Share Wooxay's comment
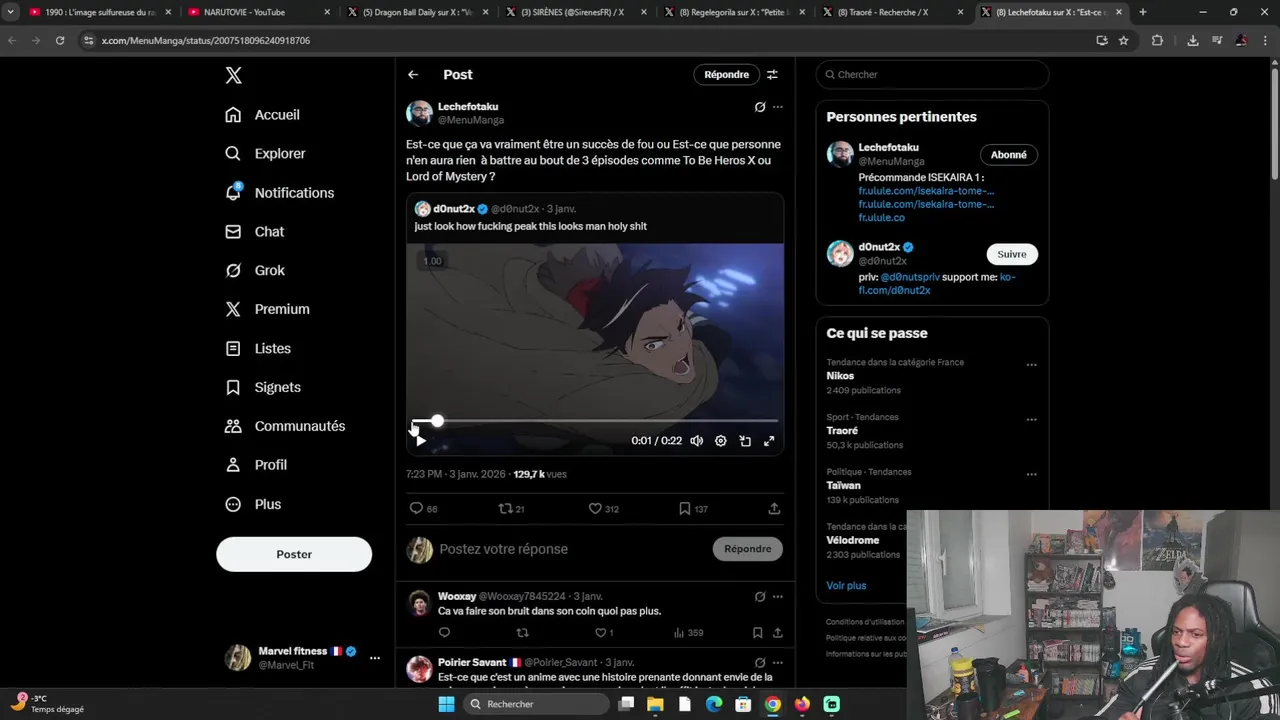The width and height of the screenshot is (1280, 720). (778, 633)
